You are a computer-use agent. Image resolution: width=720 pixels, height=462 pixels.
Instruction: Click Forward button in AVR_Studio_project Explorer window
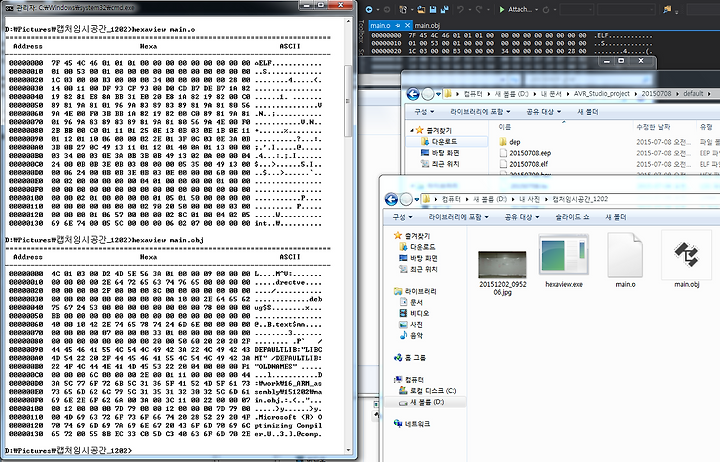click(x=428, y=94)
